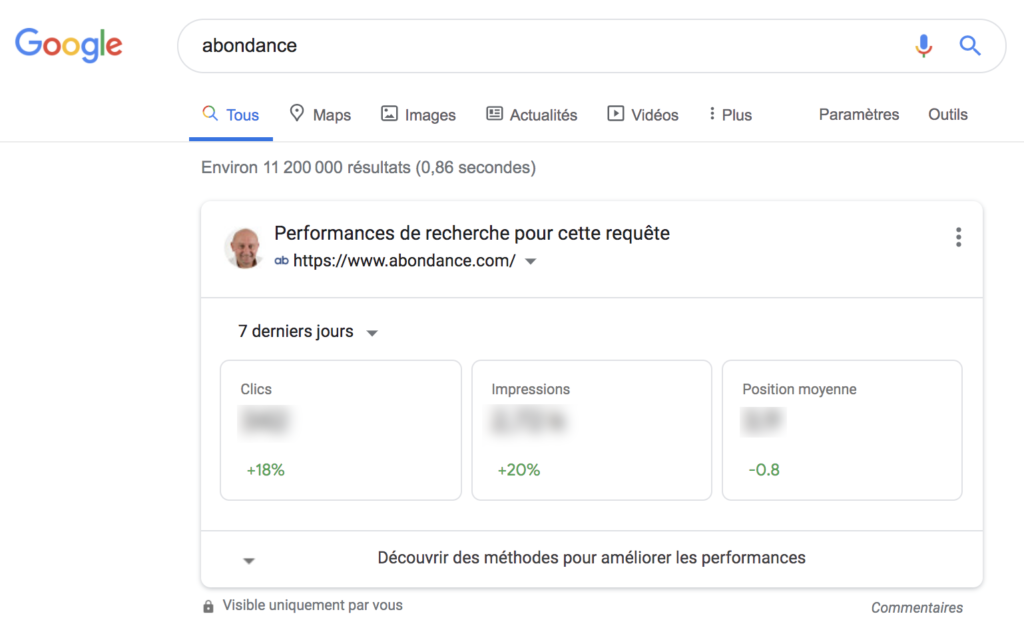Click the magnifying glass search button

tap(970, 46)
